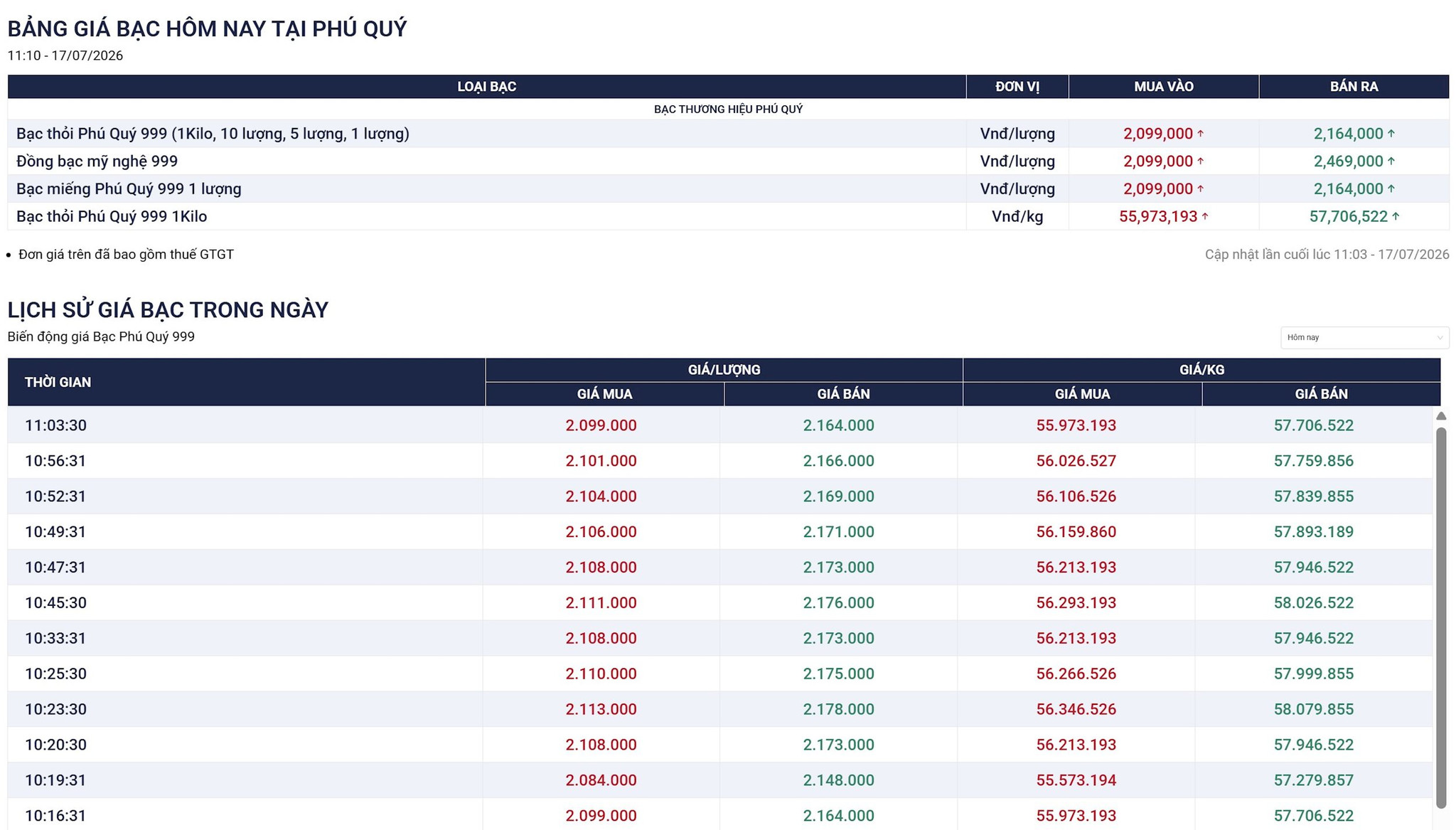Click up arrow beside Đồng bạc mỹ nghệ buy price
1456x830 pixels.
coord(1201,161)
